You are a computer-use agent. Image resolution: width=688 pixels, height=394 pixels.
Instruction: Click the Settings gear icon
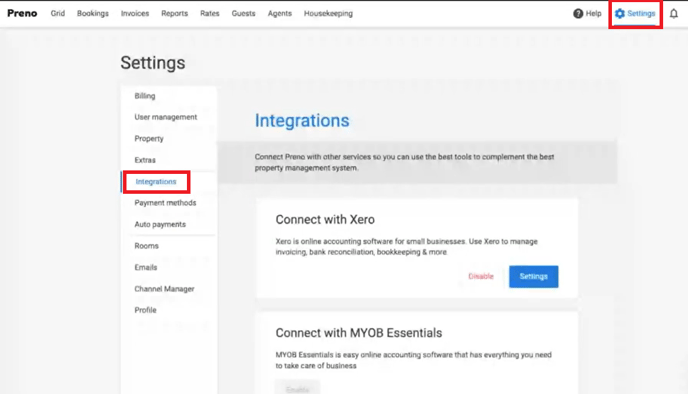[620, 14]
